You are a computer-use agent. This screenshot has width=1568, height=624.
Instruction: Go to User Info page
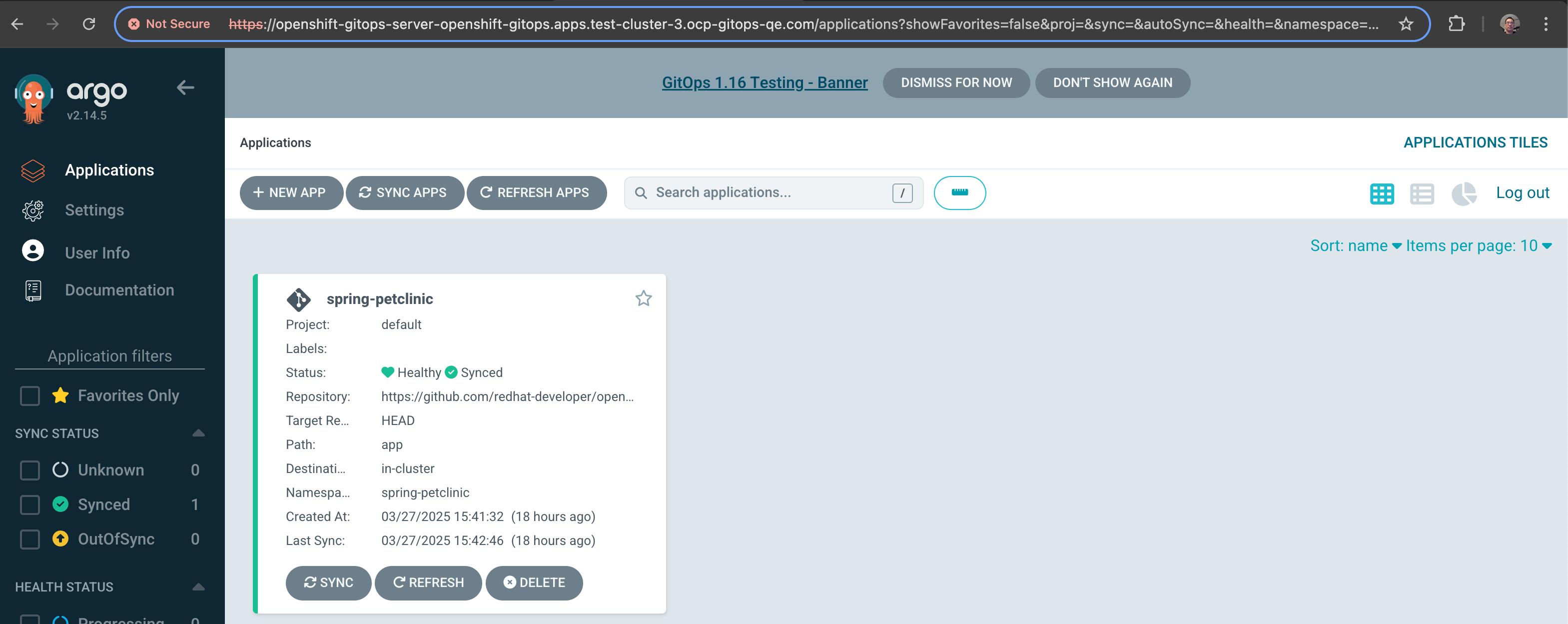97,252
